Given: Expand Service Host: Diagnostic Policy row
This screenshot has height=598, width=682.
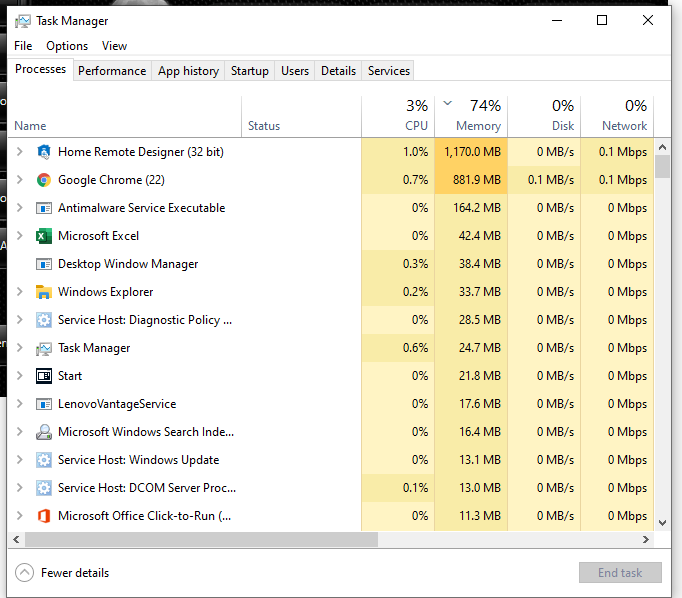Looking at the screenshot, I should point(20,319).
